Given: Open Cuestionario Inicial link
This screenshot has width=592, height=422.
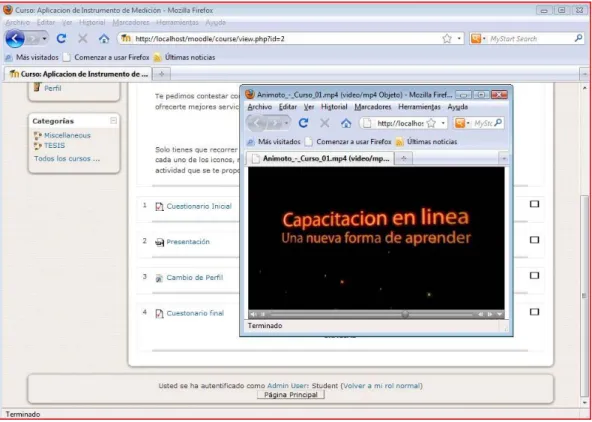Looking at the screenshot, I should coord(199,206).
